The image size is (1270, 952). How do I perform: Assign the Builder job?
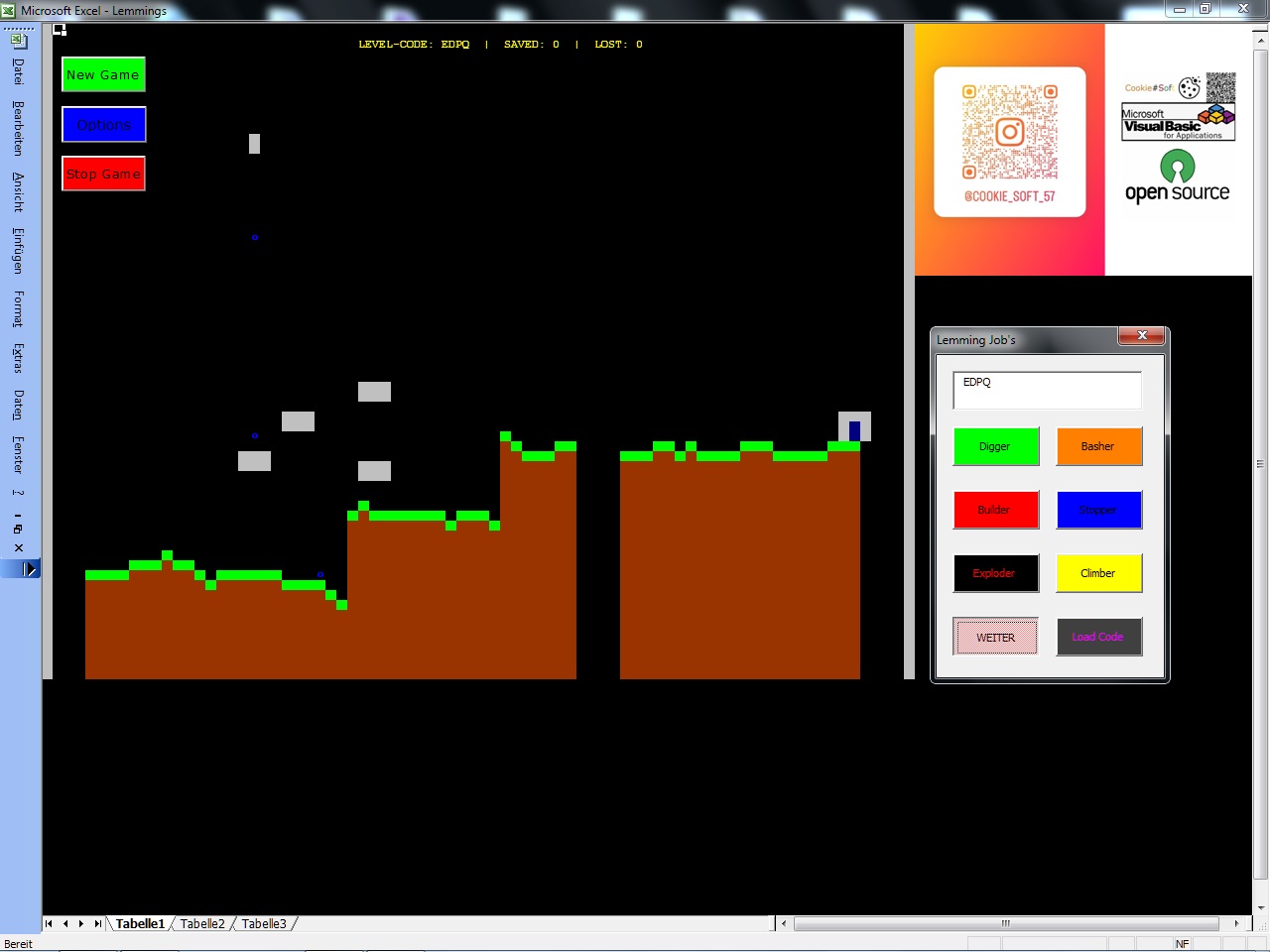996,510
